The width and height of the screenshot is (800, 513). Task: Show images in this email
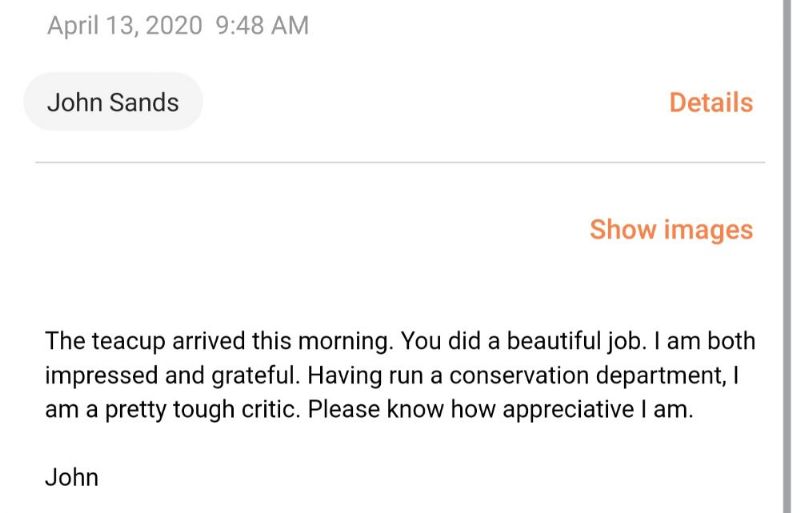coord(670,229)
